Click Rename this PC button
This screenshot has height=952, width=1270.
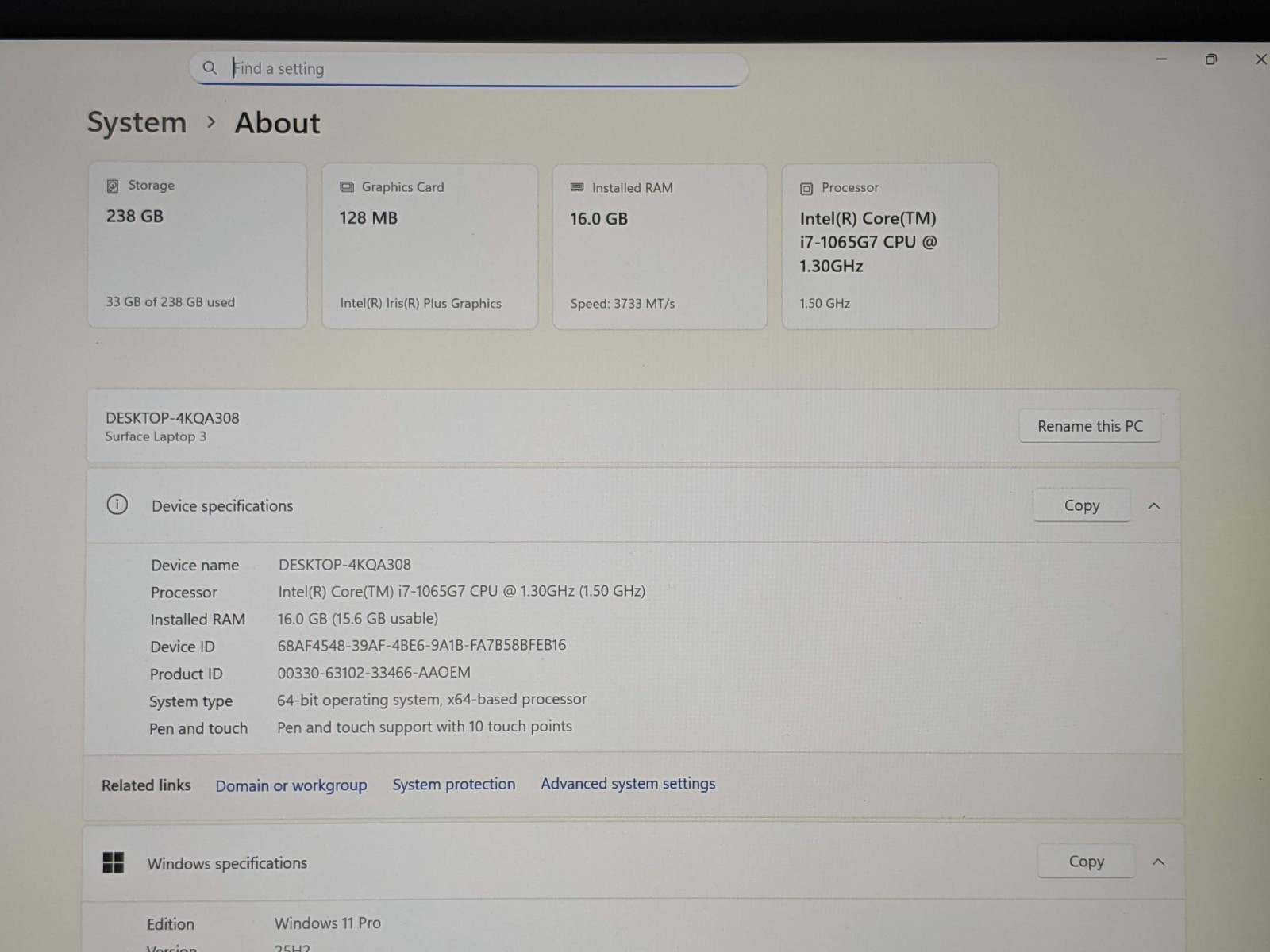click(1090, 426)
